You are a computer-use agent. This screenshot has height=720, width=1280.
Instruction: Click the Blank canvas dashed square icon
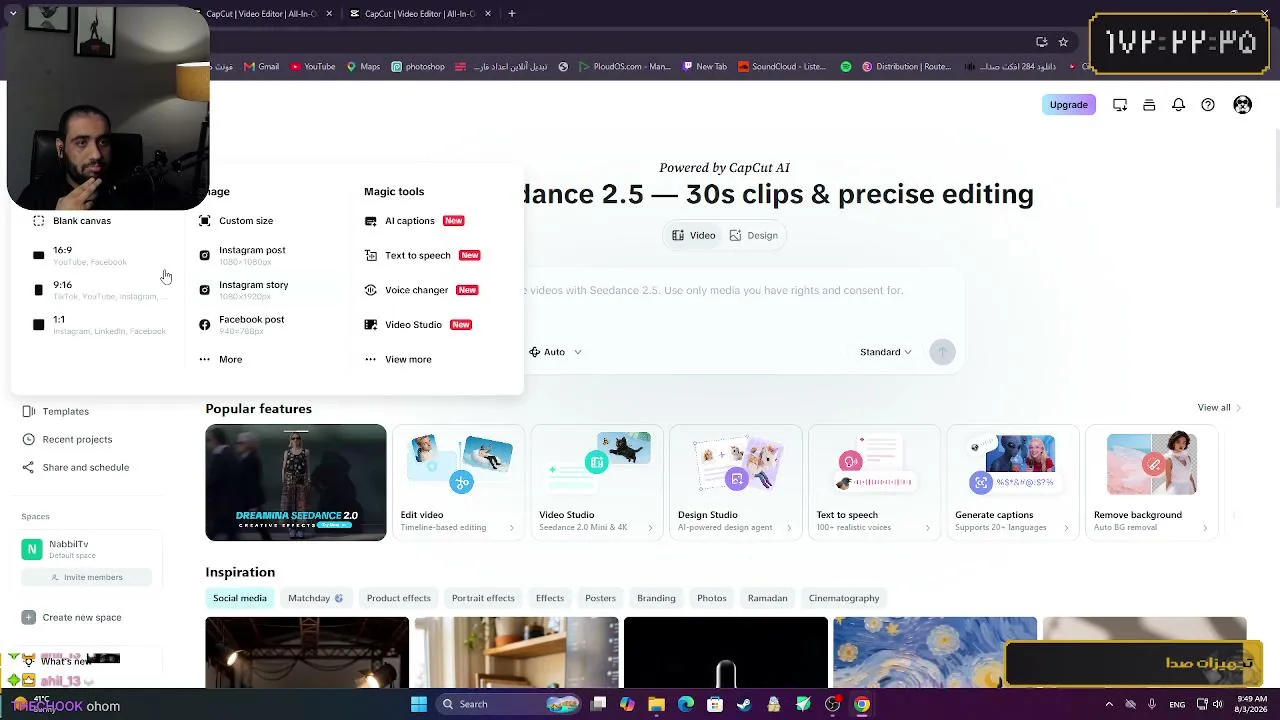39,221
